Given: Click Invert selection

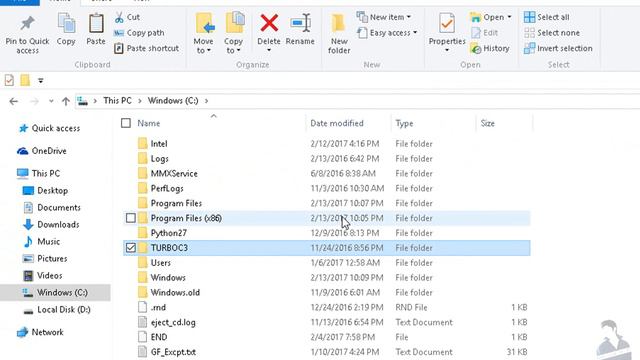Looking at the screenshot, I should [x=558, y=48].
